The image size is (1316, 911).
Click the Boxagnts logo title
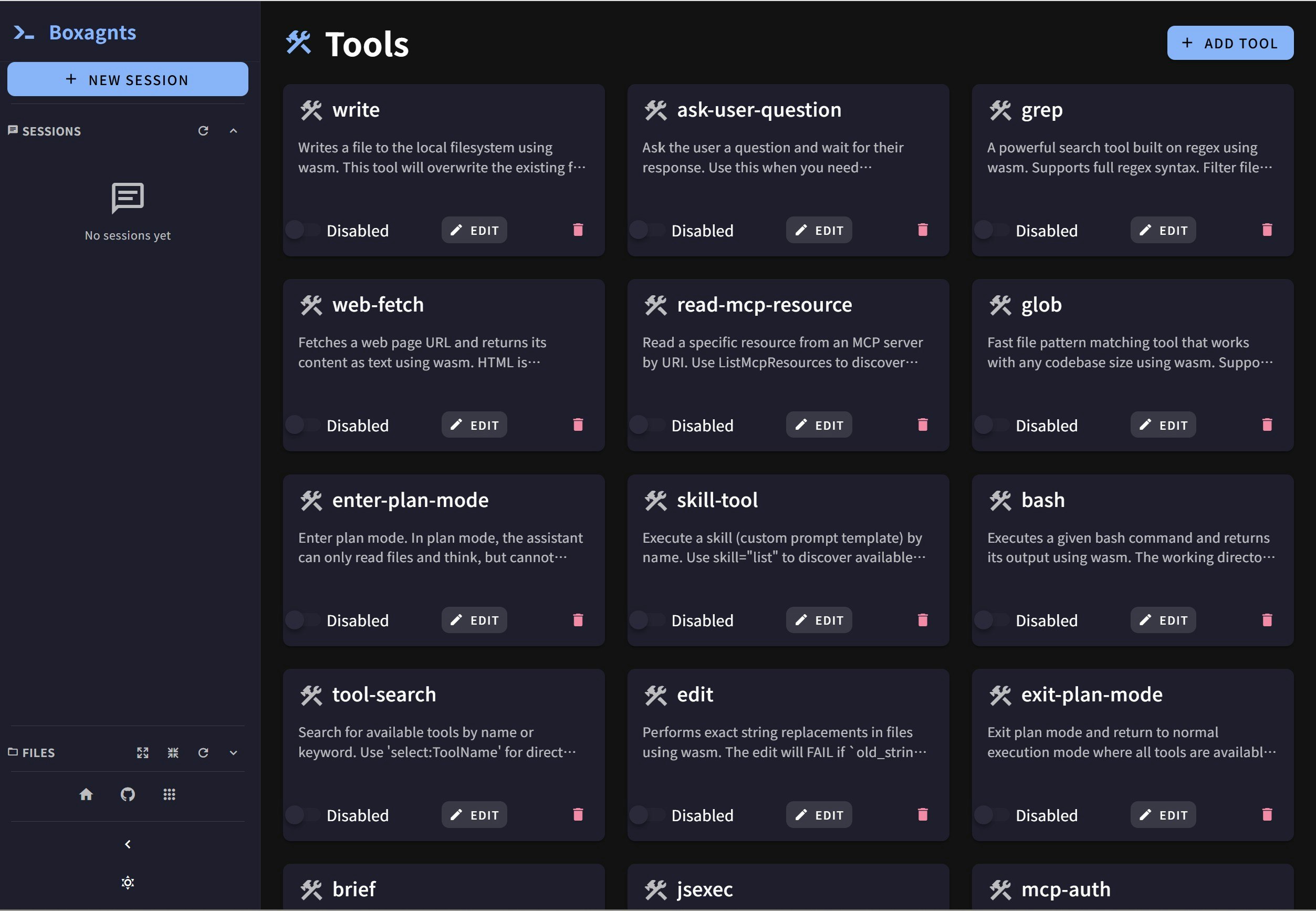[92, 33]
